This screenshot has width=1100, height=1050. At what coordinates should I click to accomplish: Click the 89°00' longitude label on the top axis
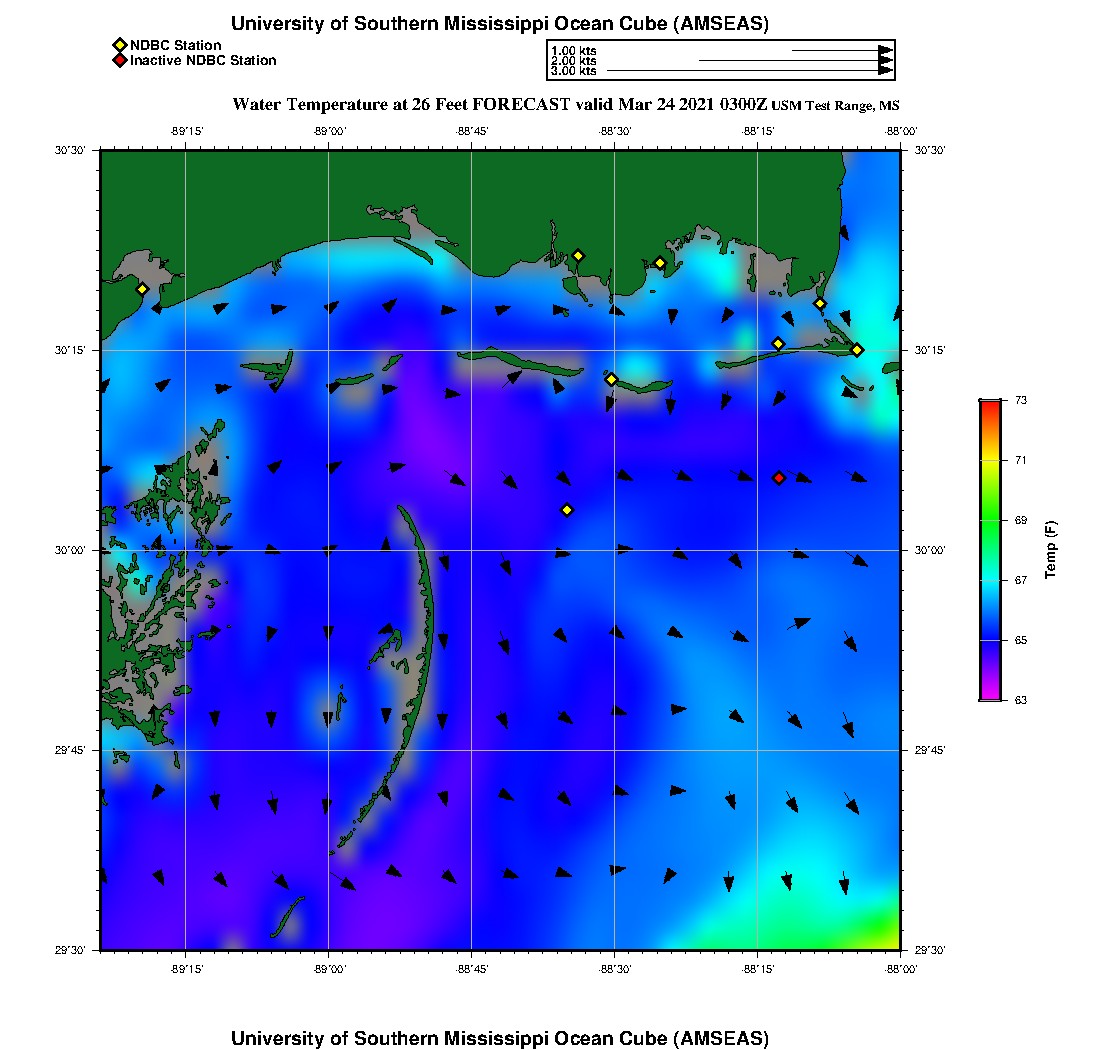329,130
